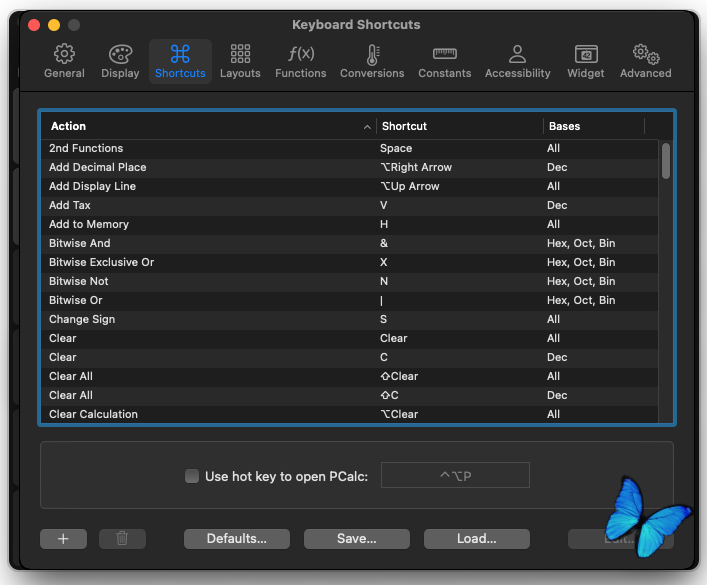Select the Add Display Line row
The height and width of the screenshot is (585, 707).
click(x=349, y=186)
